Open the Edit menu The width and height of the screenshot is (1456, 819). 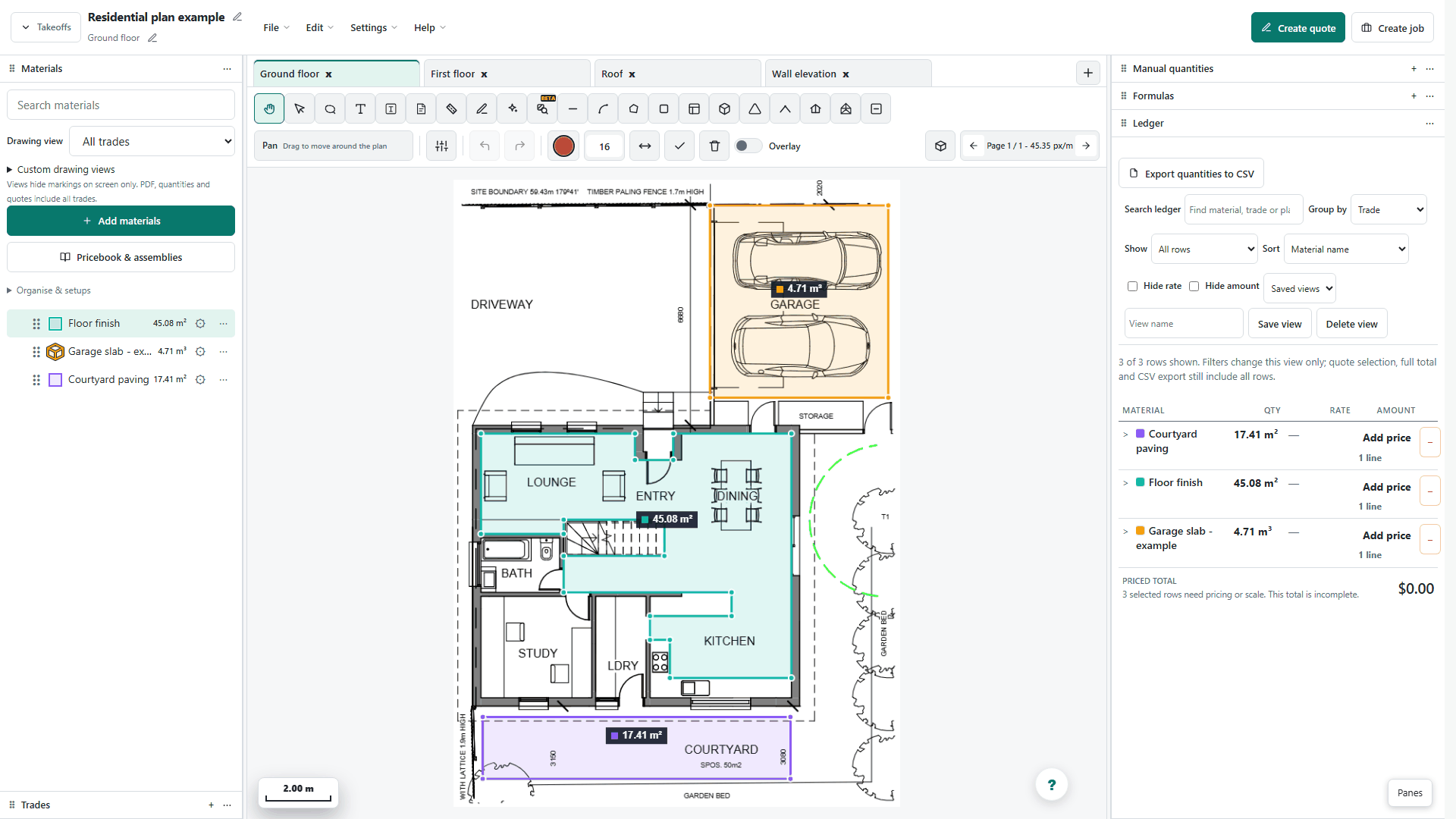[319, 27]
